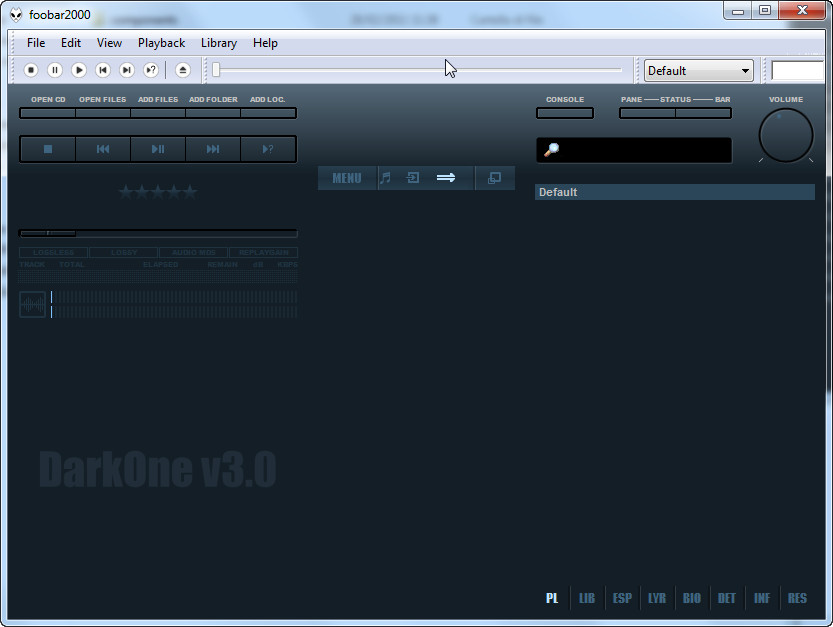The image size is (833, 627).
Task: Toggle the CONSOLE button
Action: pos(565,113)
